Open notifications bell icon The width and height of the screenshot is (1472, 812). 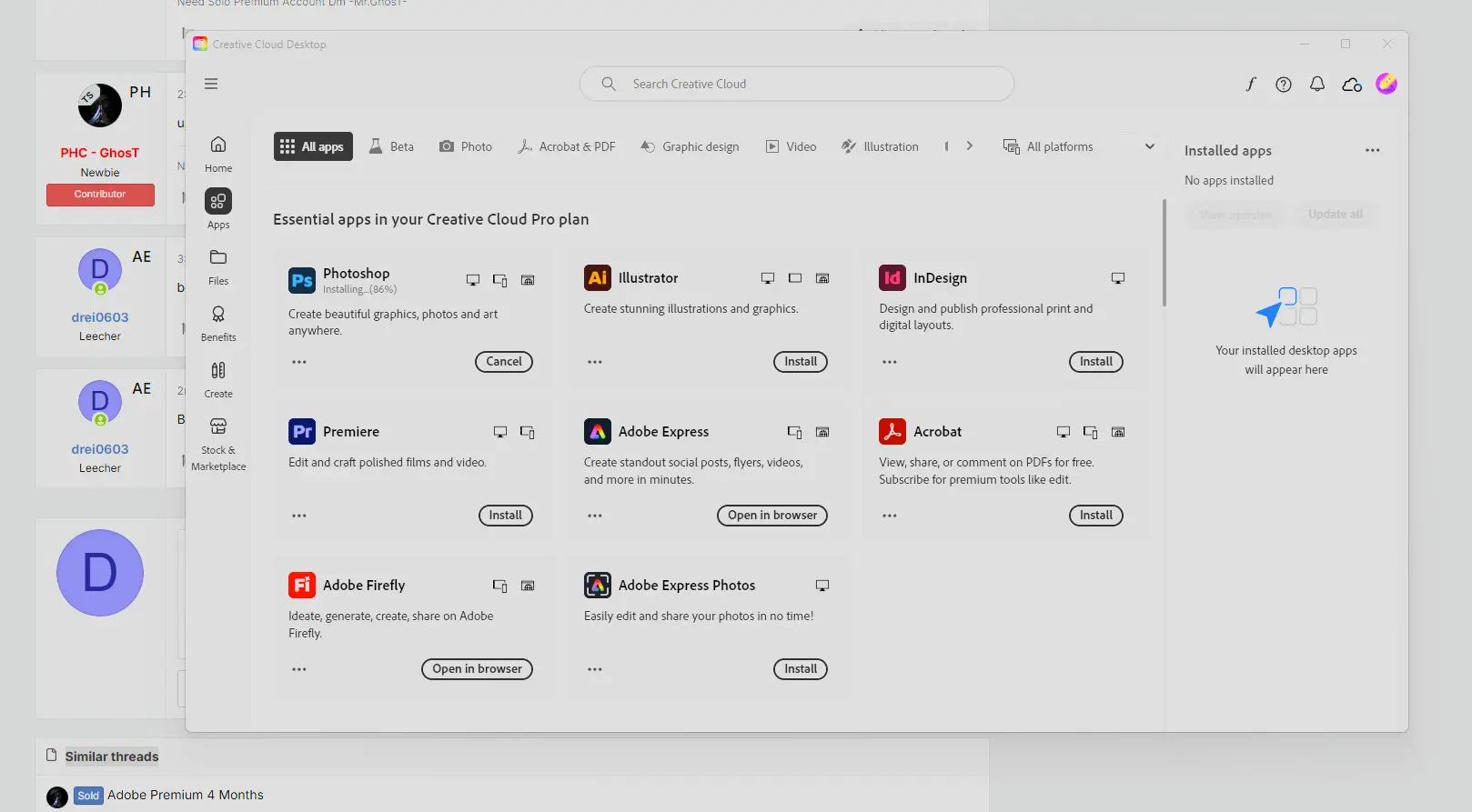coord(1317,84)
